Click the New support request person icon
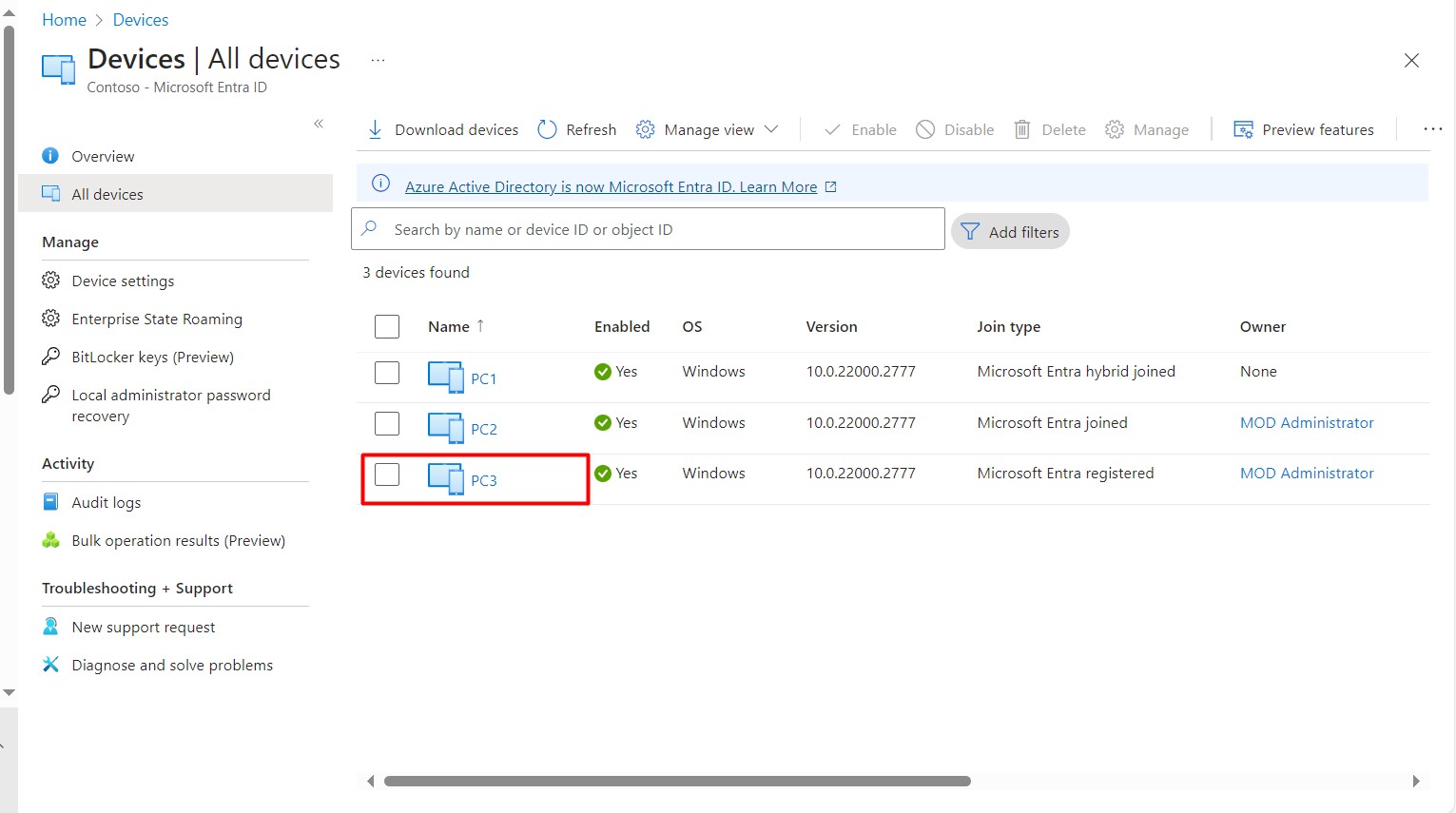Screen dimensions: 1456x813 click(x=50, y=626)
